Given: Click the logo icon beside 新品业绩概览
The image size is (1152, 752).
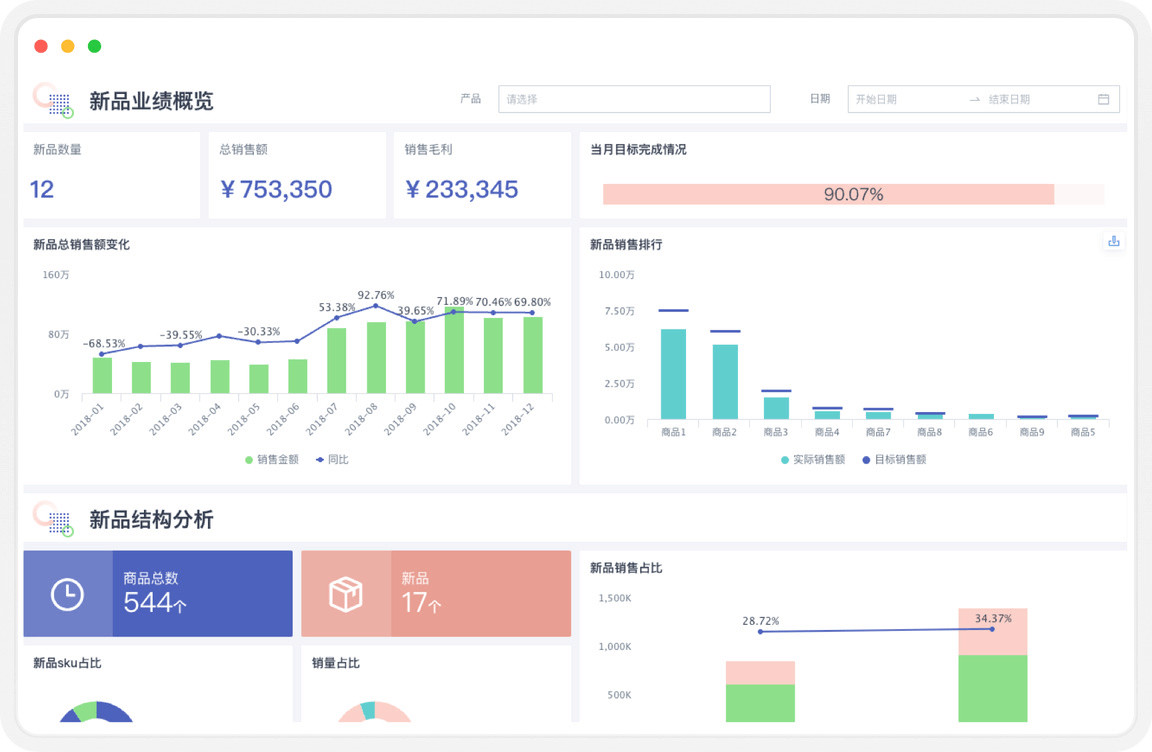Looking at the screenshot, I should coord(53,100).
